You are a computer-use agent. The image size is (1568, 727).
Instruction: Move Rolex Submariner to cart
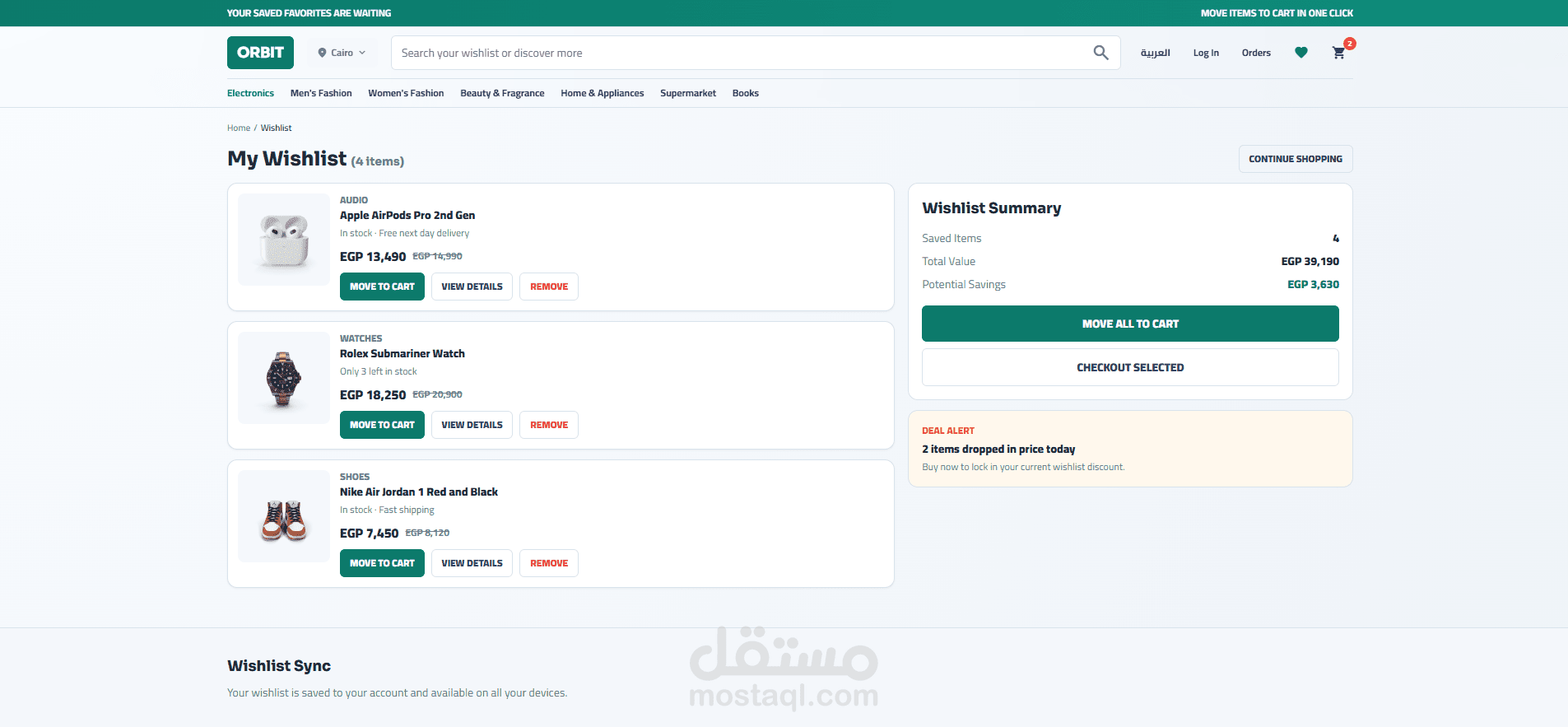pos(382,425)
